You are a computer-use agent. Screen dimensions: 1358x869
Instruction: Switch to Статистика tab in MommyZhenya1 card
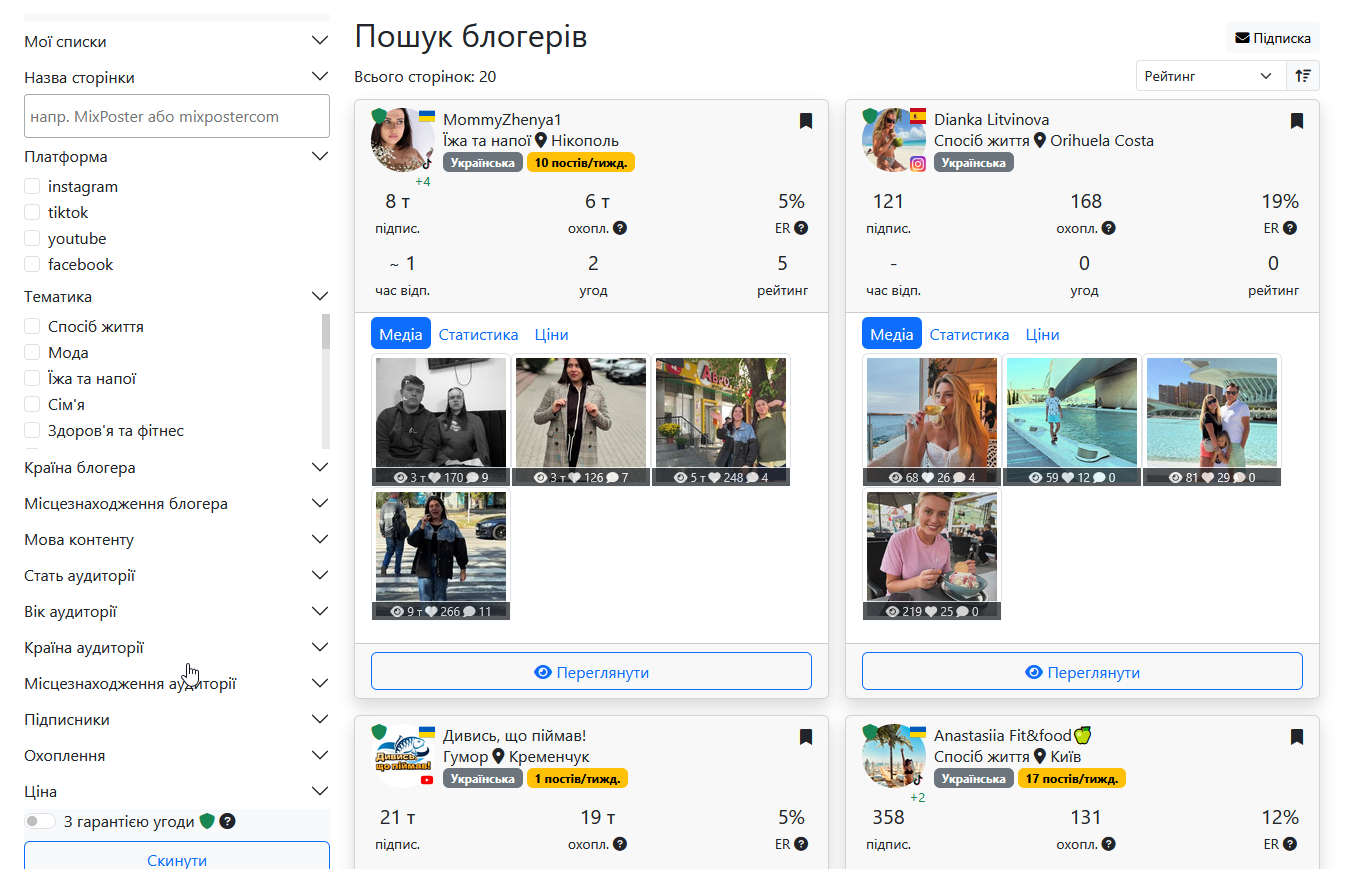tap(478, 335)
